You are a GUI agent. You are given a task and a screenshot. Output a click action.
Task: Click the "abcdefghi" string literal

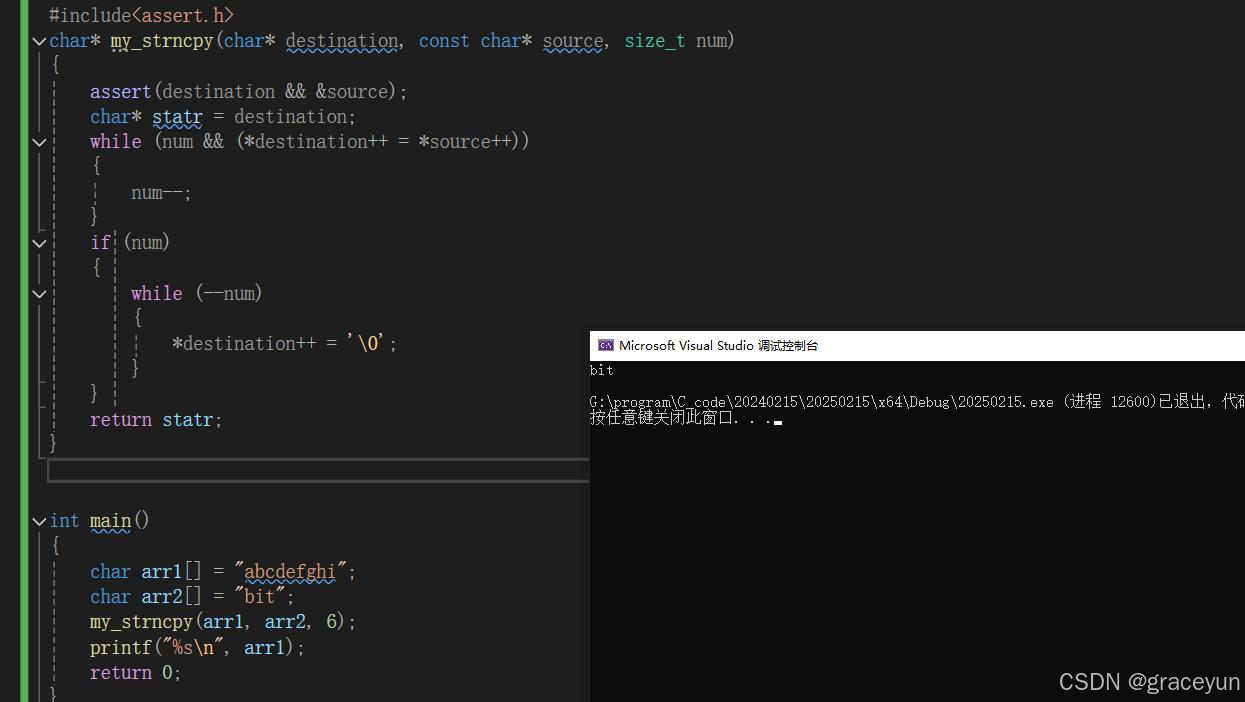[x=290, y=572]
